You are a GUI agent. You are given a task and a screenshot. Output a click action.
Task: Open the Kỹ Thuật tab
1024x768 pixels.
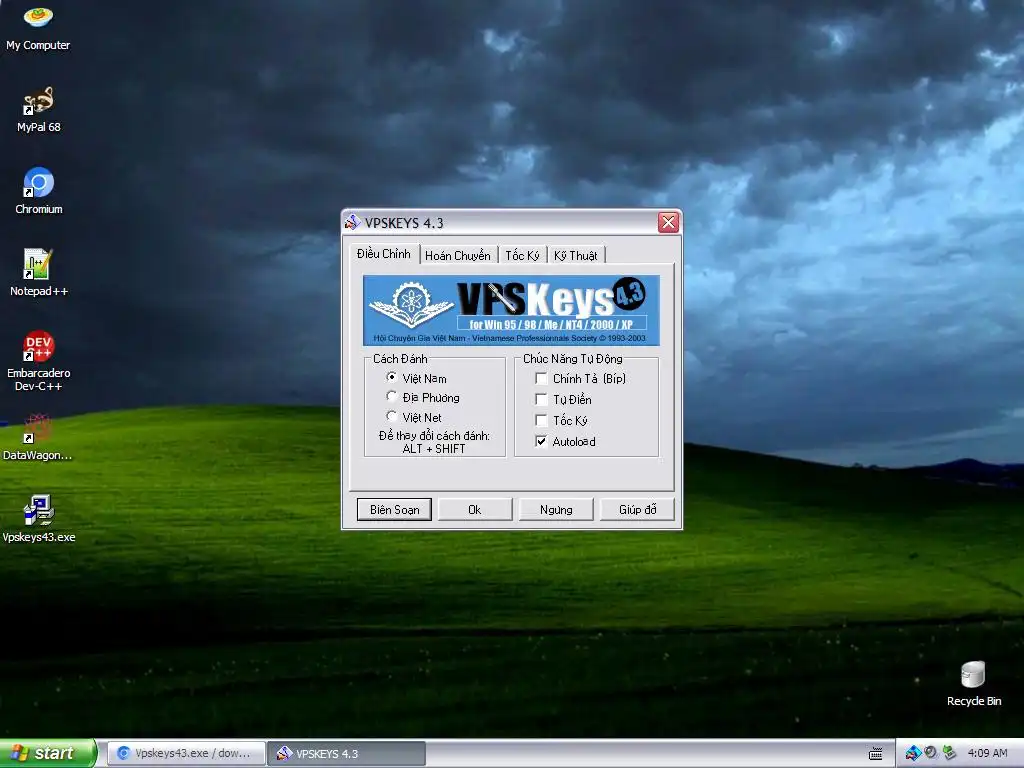pyautogui.click(x=575, y=255)
